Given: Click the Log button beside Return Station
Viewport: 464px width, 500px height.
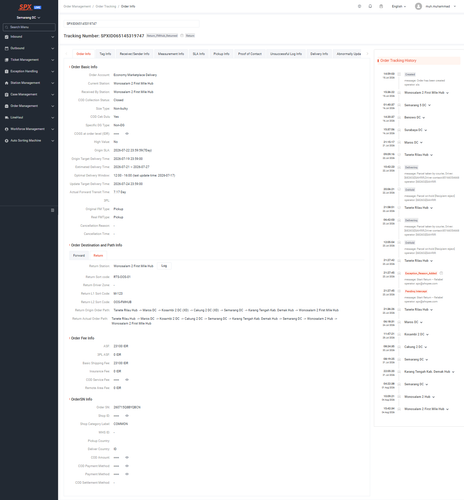Looking at the screenshot, I should (x=164, y=266).
